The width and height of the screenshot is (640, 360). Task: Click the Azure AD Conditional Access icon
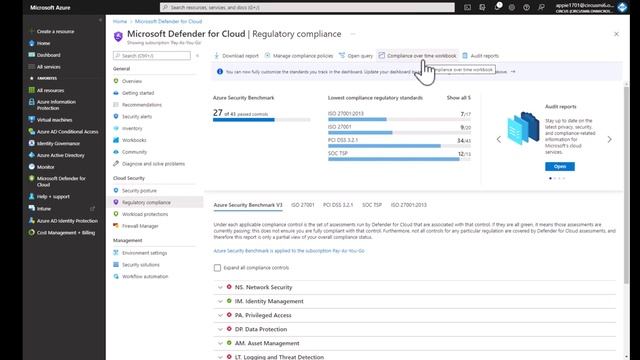click(31, 131)
